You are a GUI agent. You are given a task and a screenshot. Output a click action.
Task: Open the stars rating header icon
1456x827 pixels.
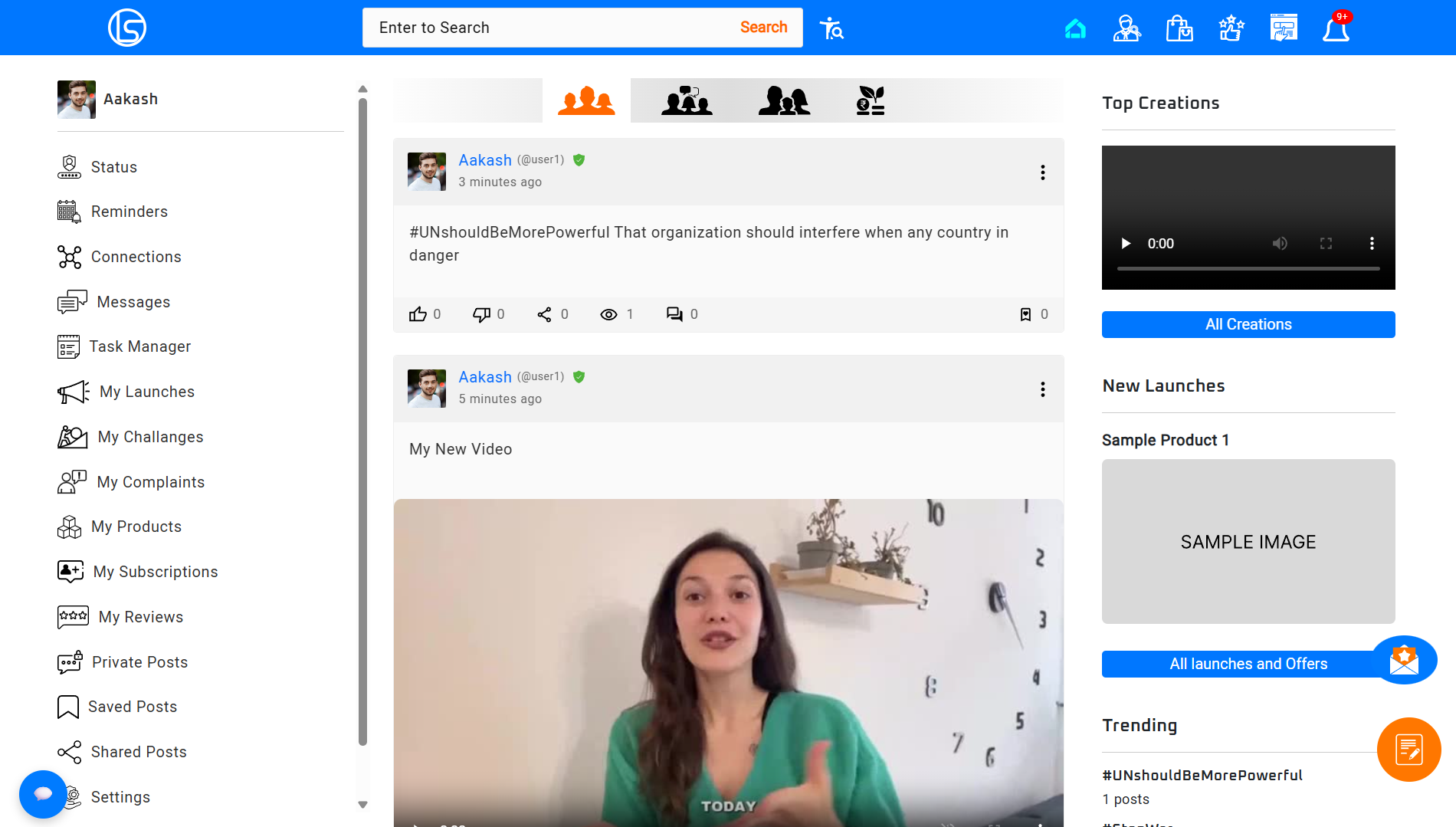(x=1231, y=28)
